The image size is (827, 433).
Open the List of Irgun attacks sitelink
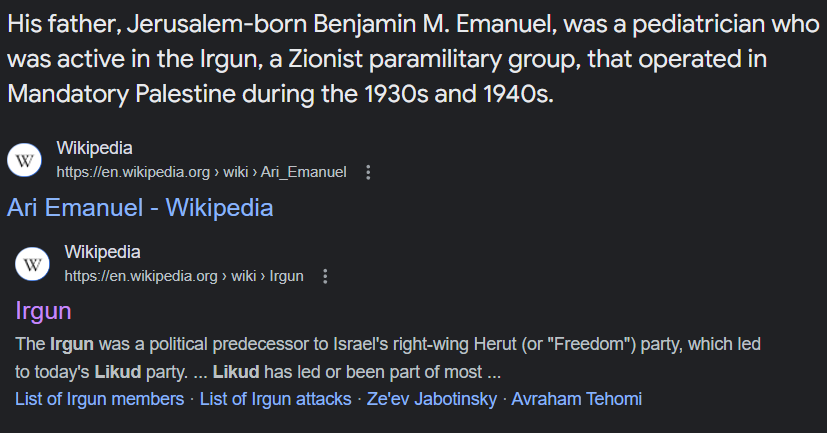[x=275, y=399]
